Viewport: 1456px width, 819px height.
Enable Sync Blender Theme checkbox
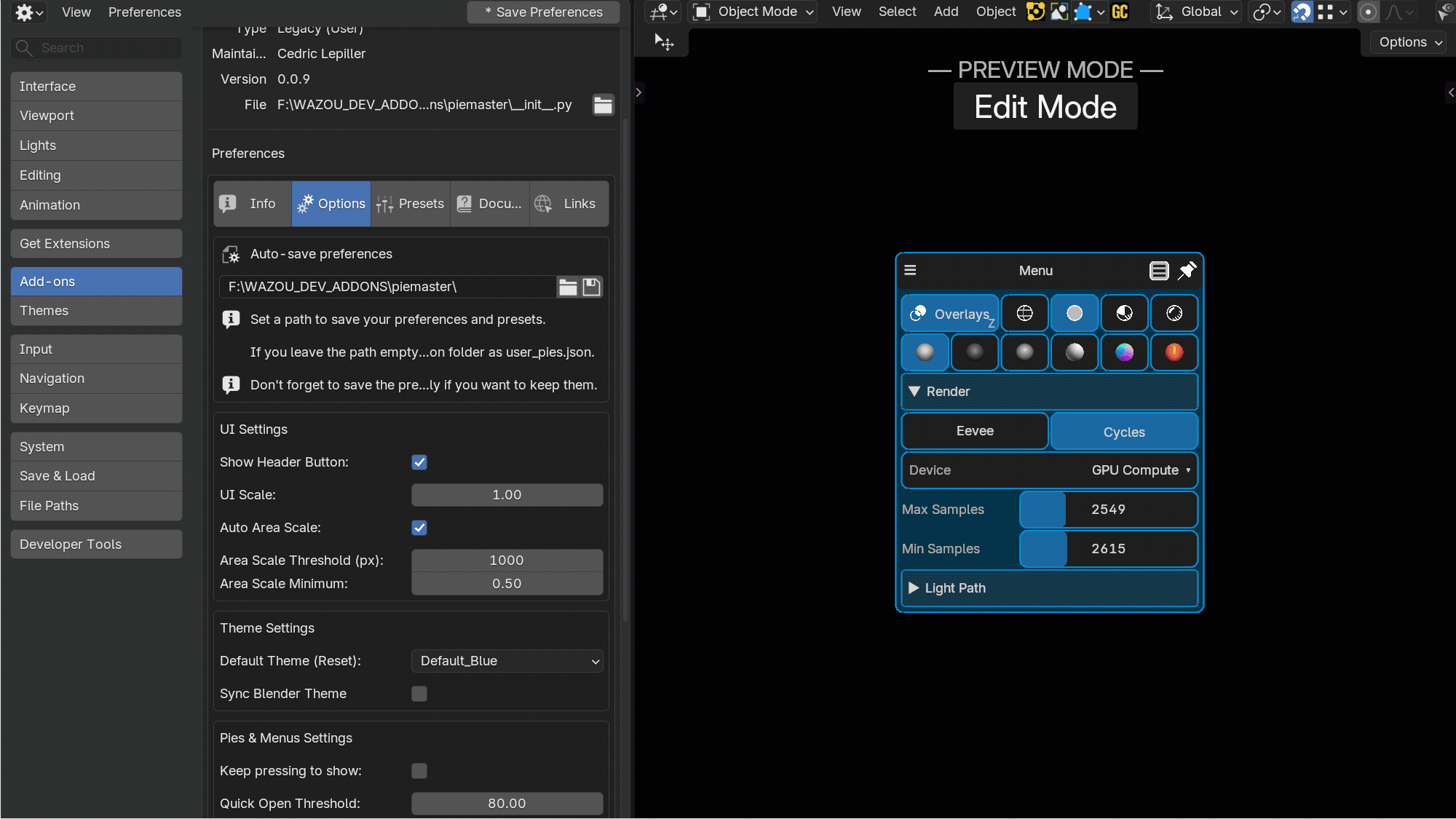(x=419, y=694)
